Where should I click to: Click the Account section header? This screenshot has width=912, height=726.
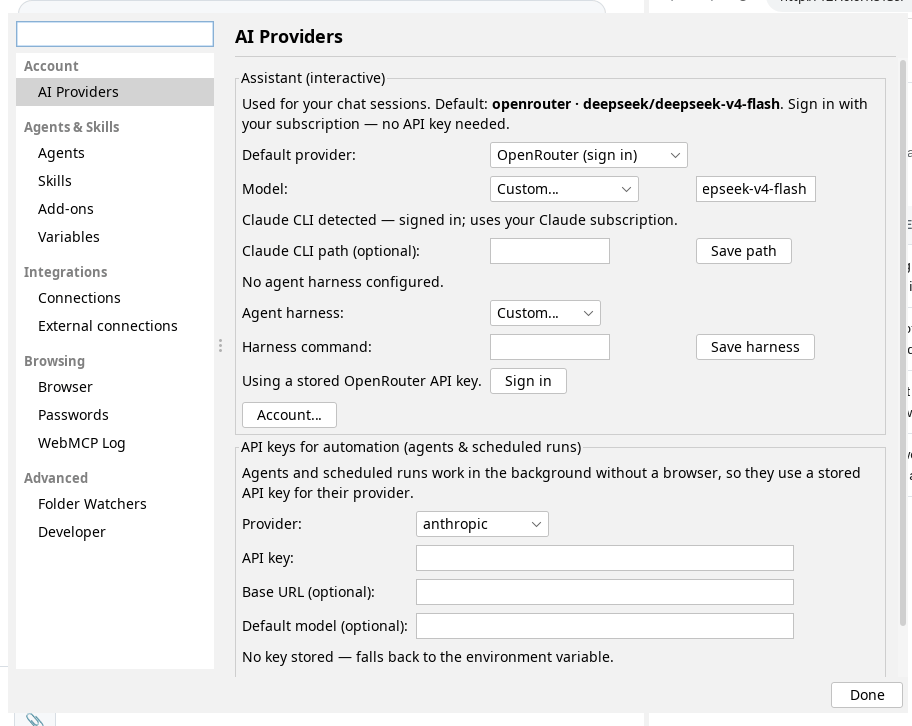coord(51,66)
